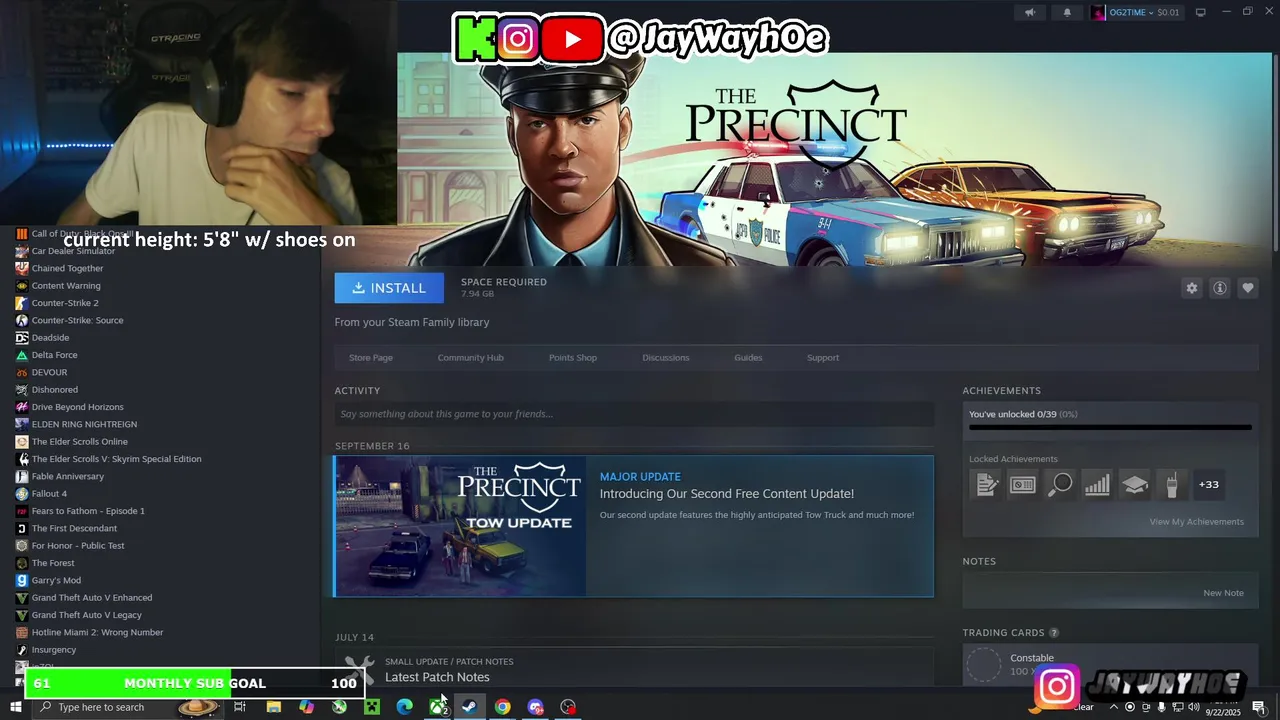Select Fears to Fathom - Episode 1
This screenshot has height=720, width=1280.
tap(88, 511)
